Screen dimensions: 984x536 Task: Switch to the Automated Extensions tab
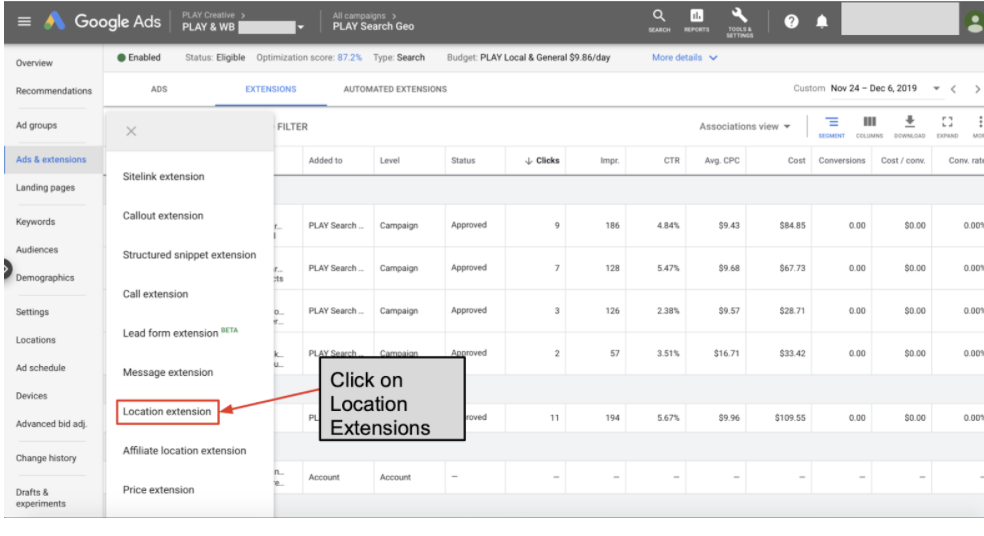(x=395, y=89)
